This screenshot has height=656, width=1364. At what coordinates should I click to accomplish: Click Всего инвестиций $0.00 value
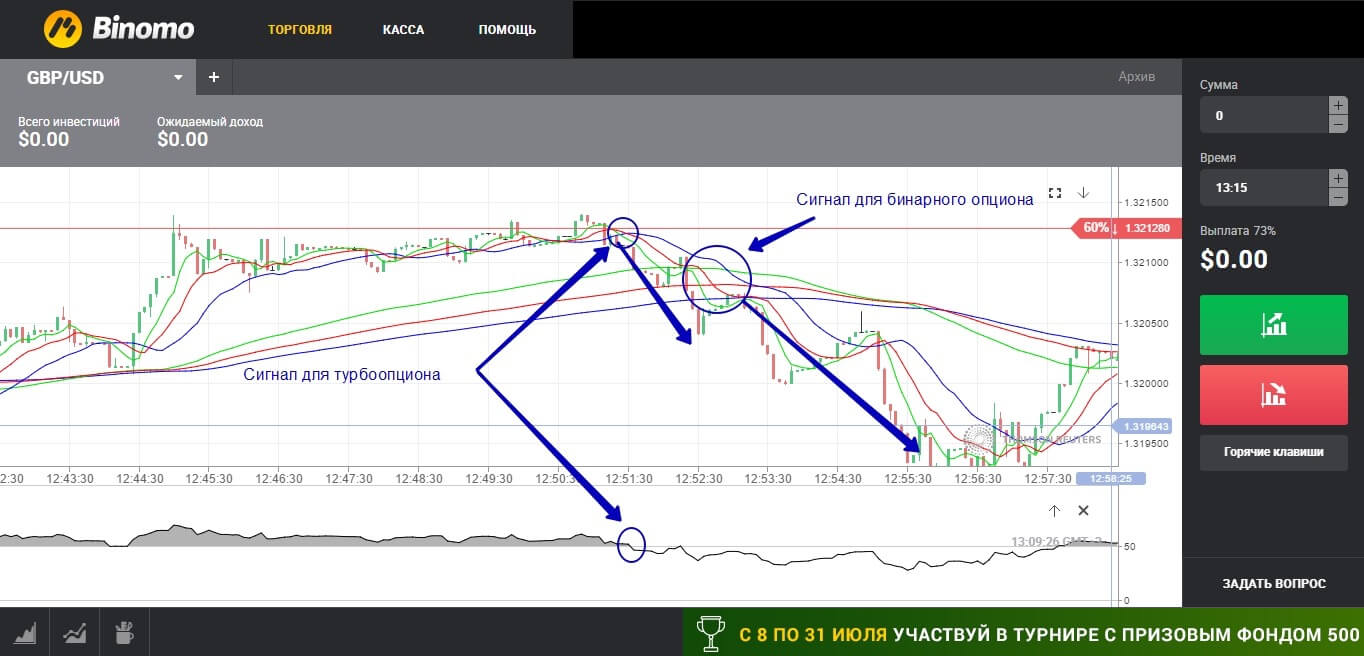[44, 139]
